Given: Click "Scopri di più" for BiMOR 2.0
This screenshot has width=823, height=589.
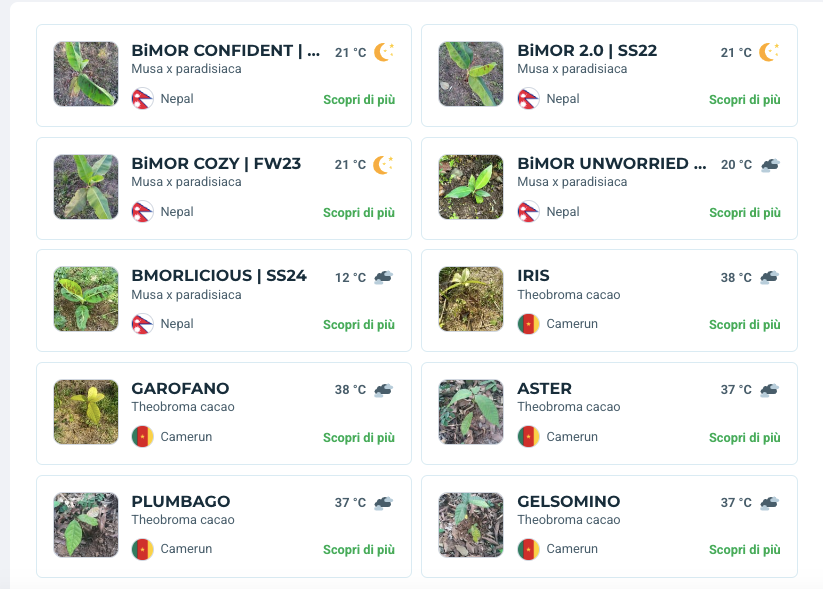Looking at the screenshot, I should tap(745, 100).
